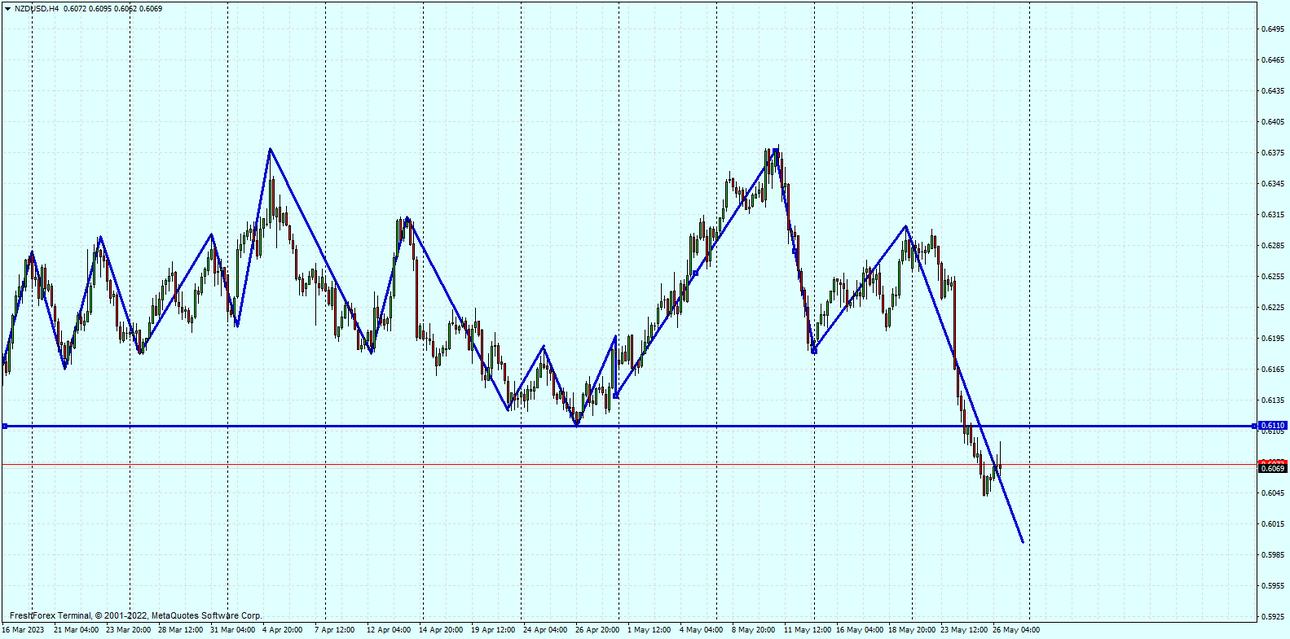Click the left anchor point of horizontal line
1290x639 pixels.
[5, 426]
